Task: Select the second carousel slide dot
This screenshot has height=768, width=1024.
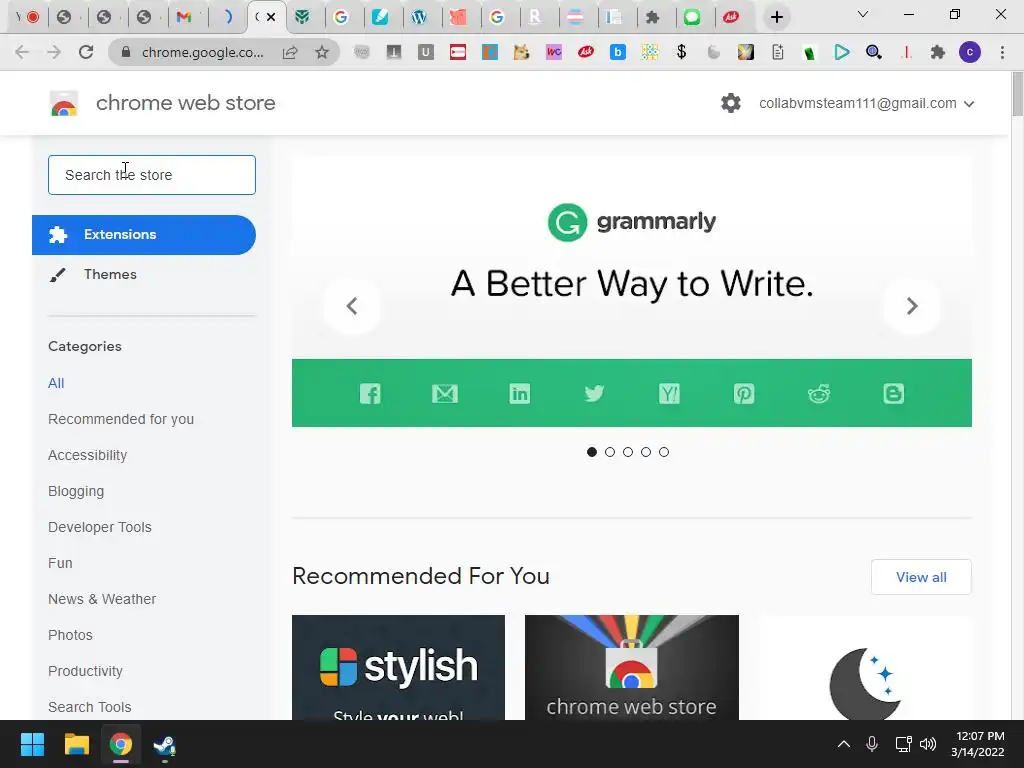Action: [x=610, y=452]
